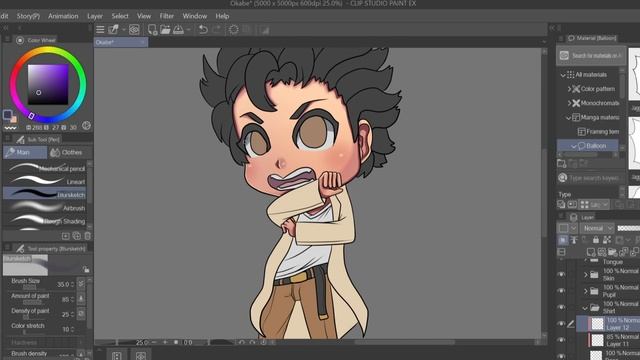This screenshot has height=360, width=640.
Task: Open the Animation menu
Action: [63, 16]
